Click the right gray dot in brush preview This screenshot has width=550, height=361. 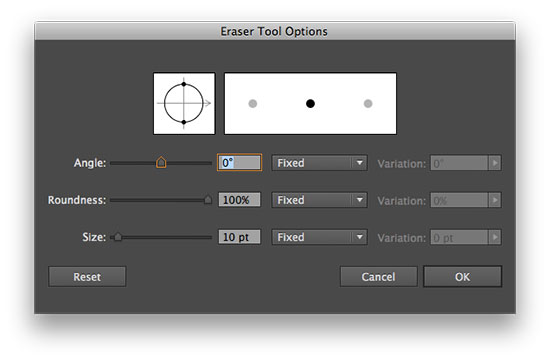368,103
